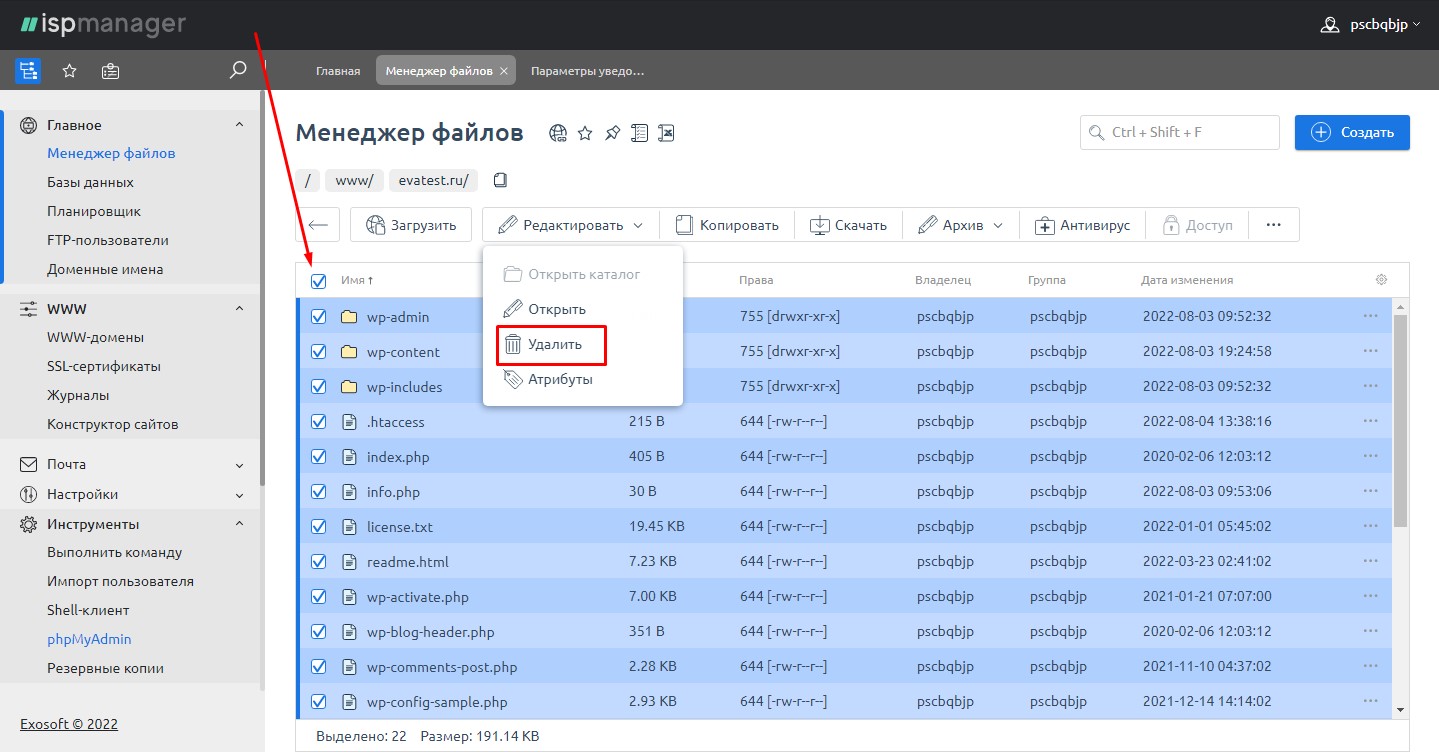Navigate to the www/ breadcrumb
Viewport: 1439px width, 752px height.
(x=354, y=180)
